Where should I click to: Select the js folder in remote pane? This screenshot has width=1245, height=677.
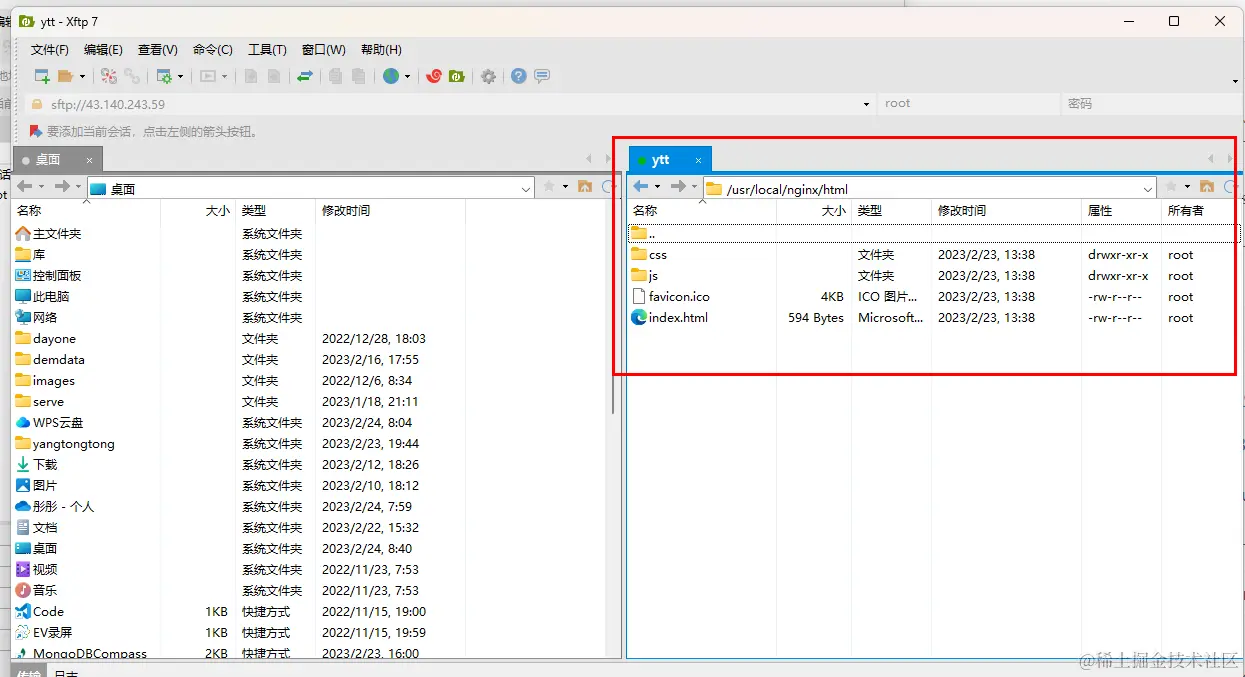644,276
